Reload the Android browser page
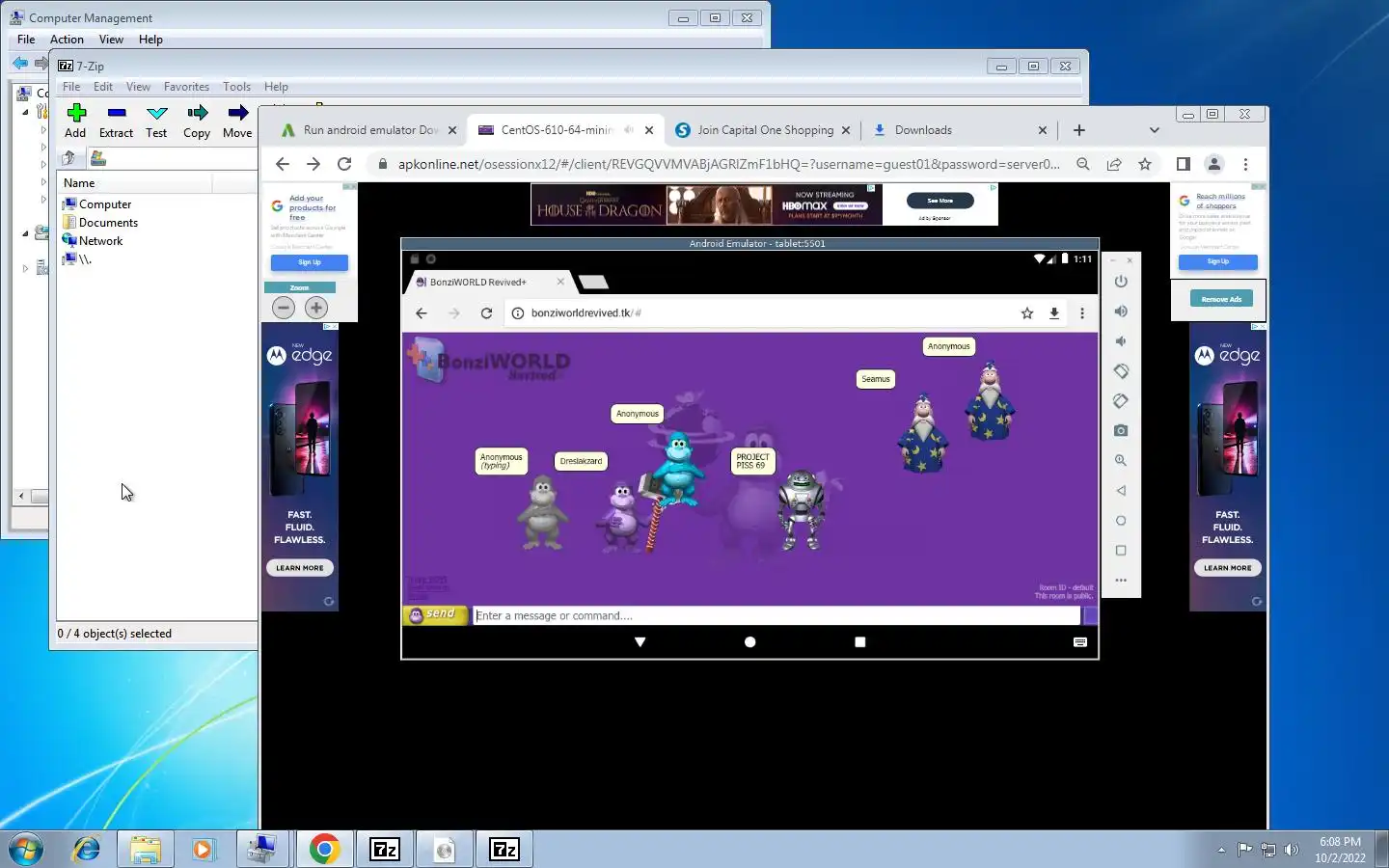Screen dimensions: 1389x868 click(487, 313)
